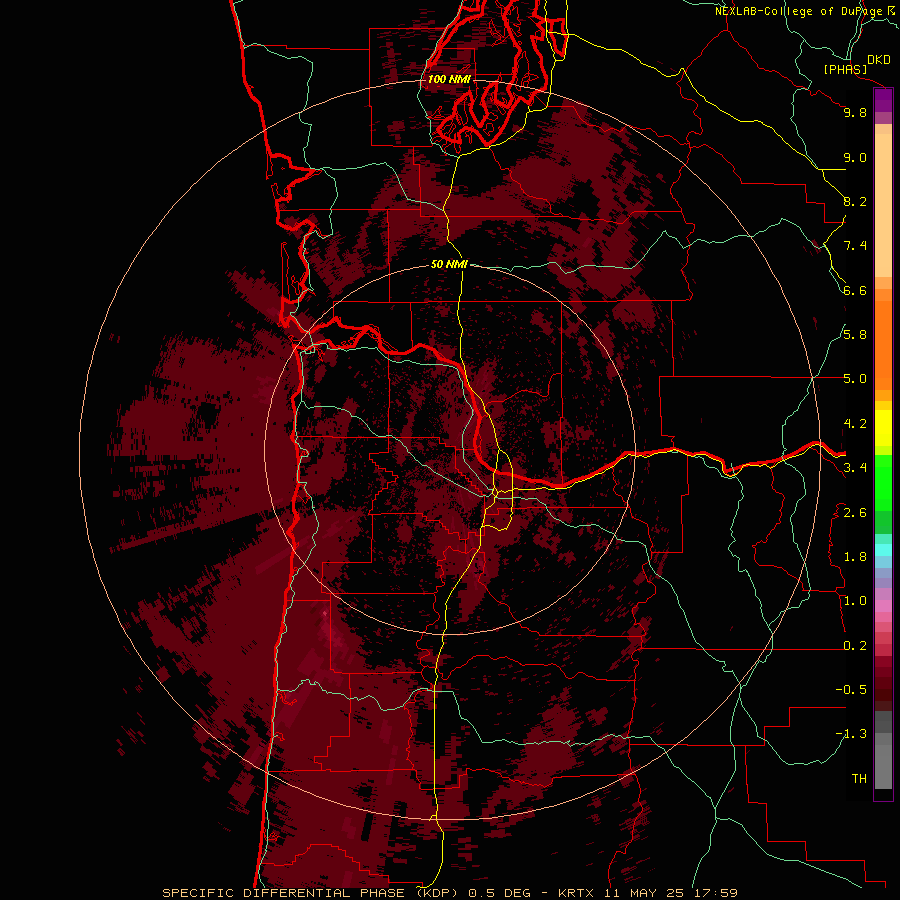Click the '-1.3' color scale value
900x900 pixels.
point(851,734)
